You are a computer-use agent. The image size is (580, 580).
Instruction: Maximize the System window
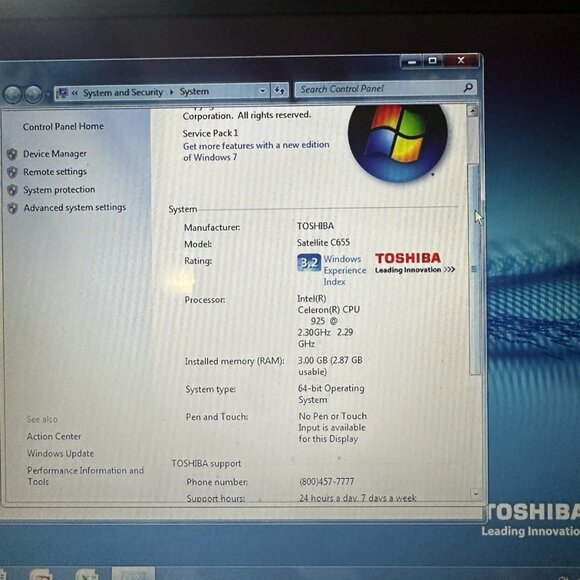(432, 61)
